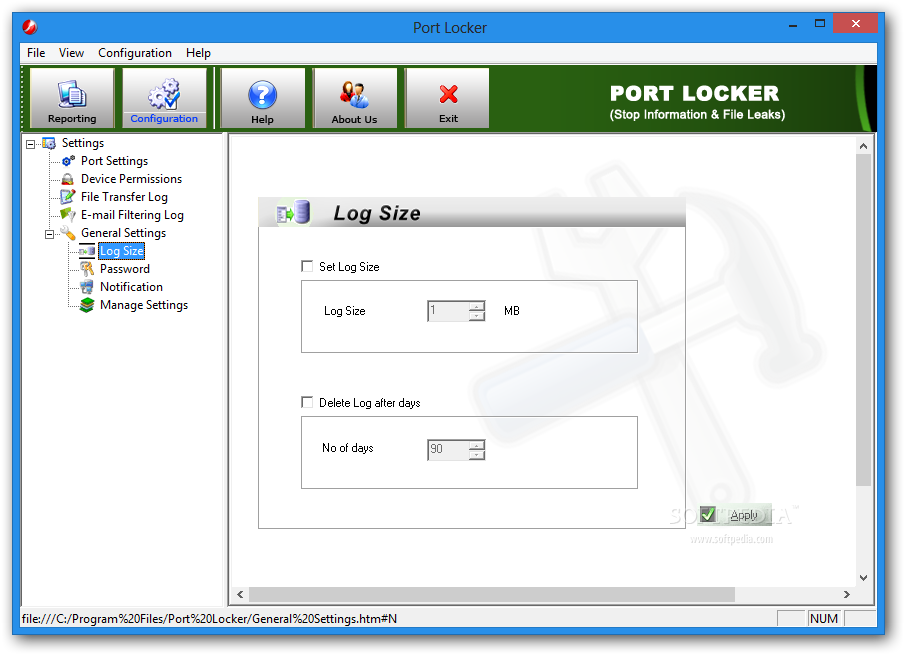Select Port Settings in the tree
905x655 pixels.
tap(114, 161)
